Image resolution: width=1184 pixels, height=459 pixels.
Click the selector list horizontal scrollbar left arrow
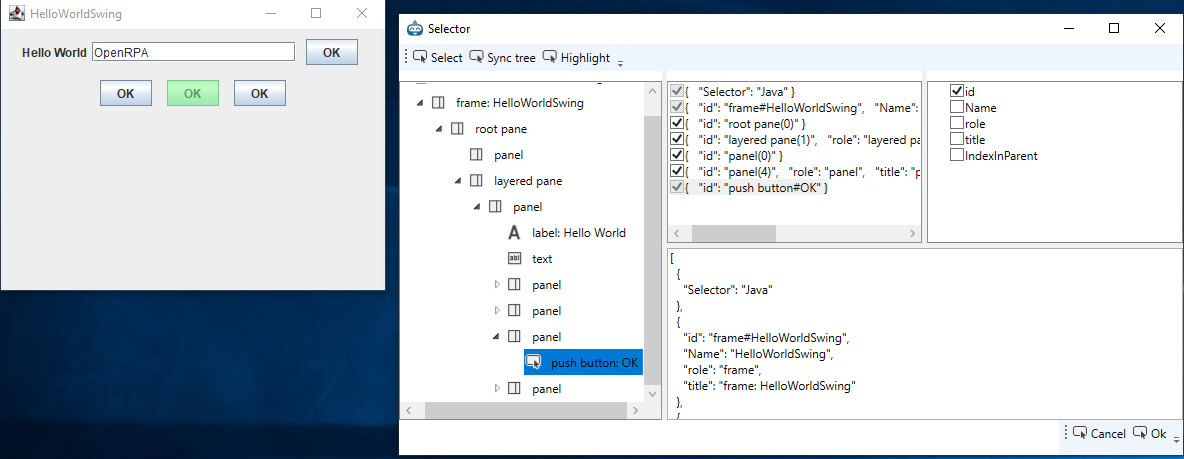click(x=677, y=233)
